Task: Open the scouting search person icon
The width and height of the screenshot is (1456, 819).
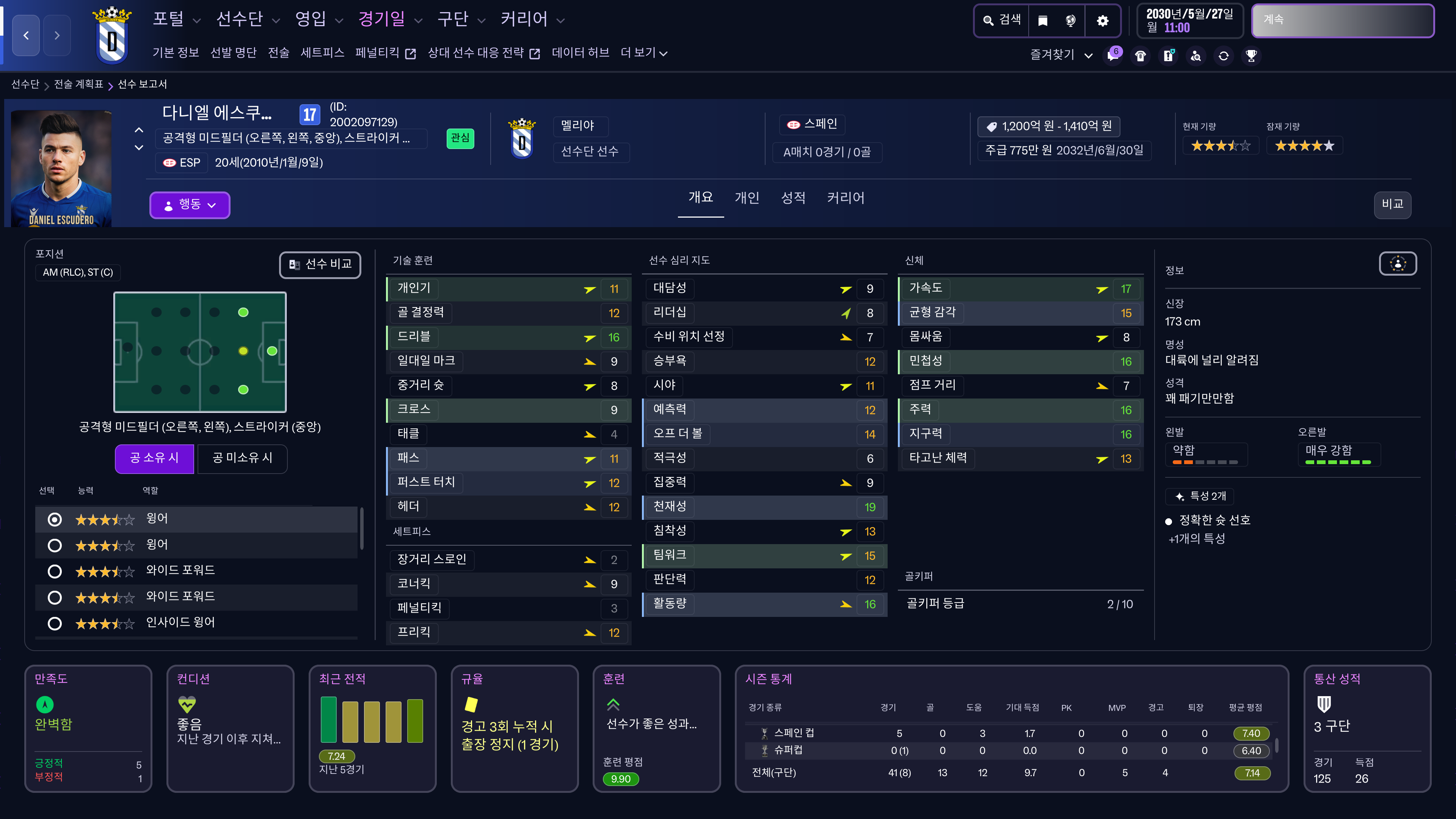Action: click(x=1196, y=55)
